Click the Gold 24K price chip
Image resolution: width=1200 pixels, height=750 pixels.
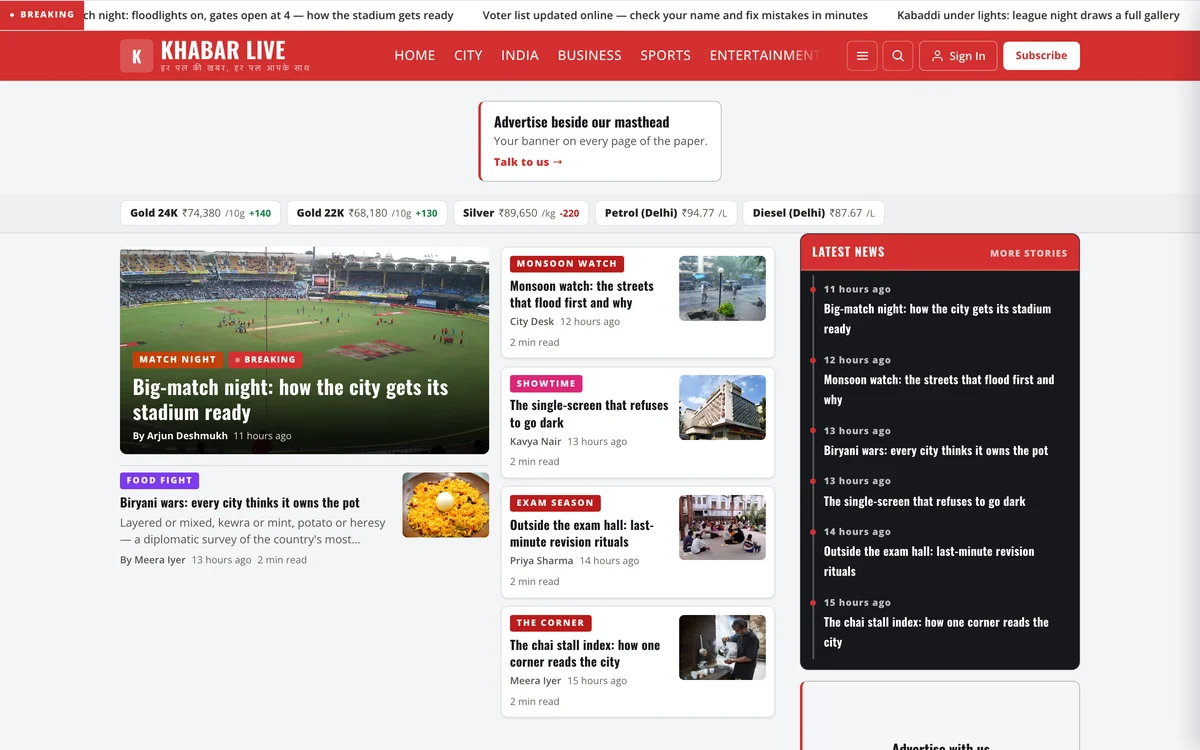(x=200, y=213)
